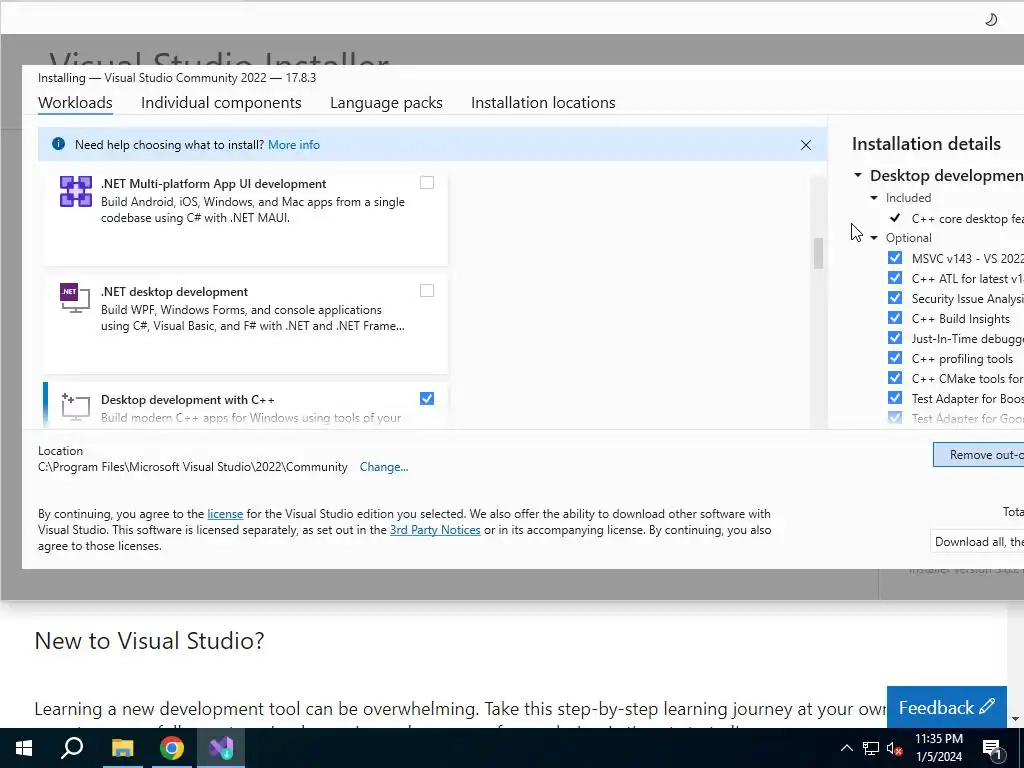Click the workloads list scrollbar thumb
1024x768 pixels.
coord(818,253)
